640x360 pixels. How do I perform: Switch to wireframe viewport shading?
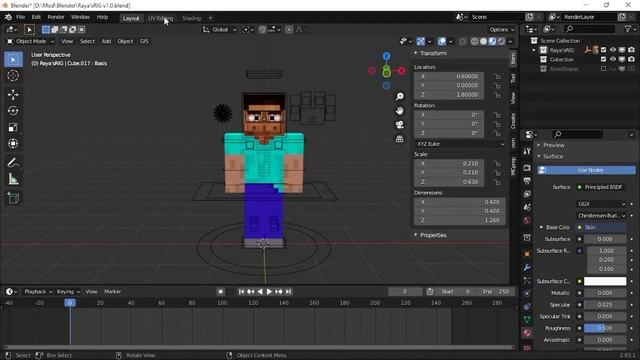474,41
